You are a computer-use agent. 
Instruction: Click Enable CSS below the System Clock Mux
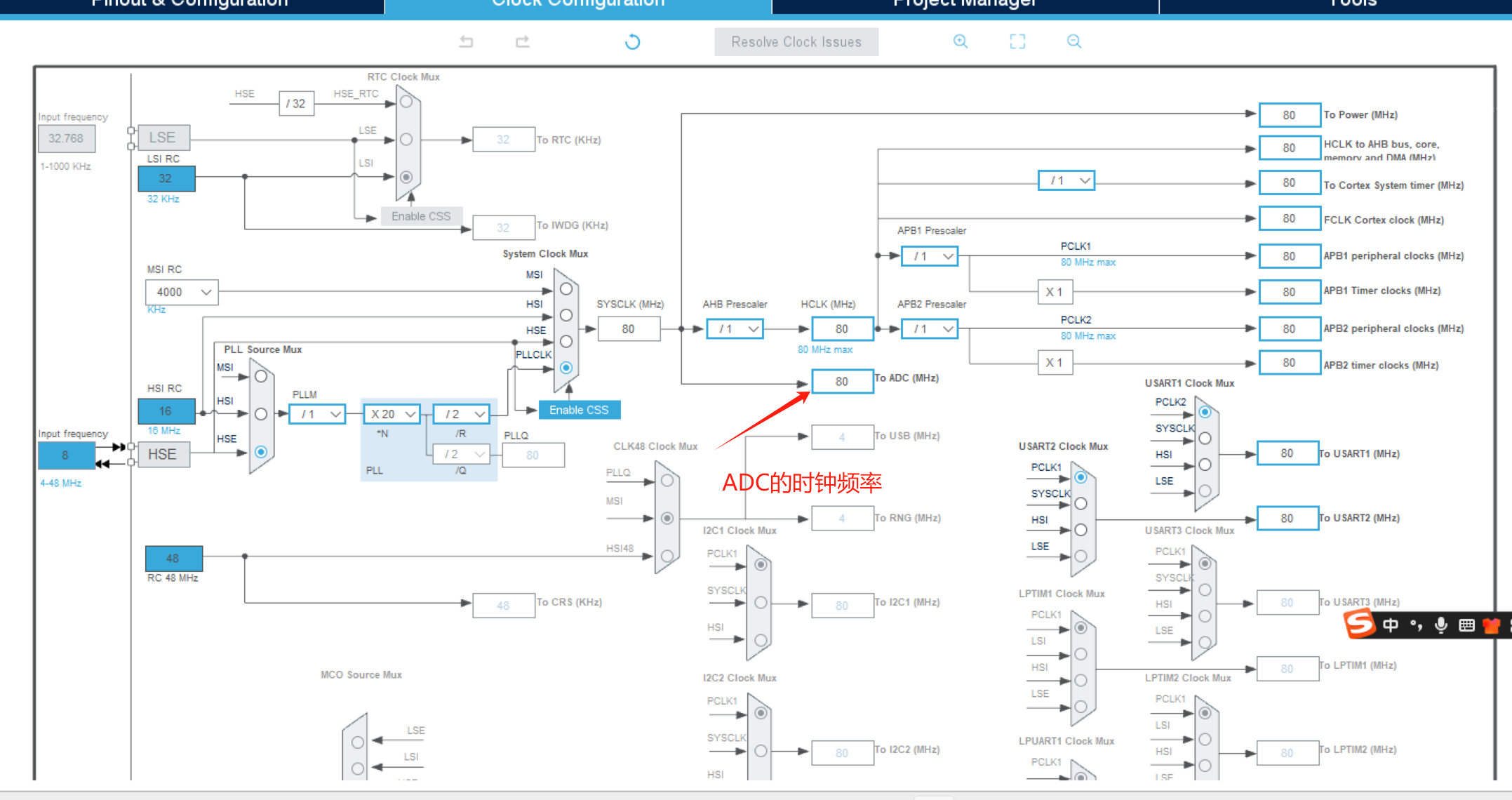tap(578, 409)
